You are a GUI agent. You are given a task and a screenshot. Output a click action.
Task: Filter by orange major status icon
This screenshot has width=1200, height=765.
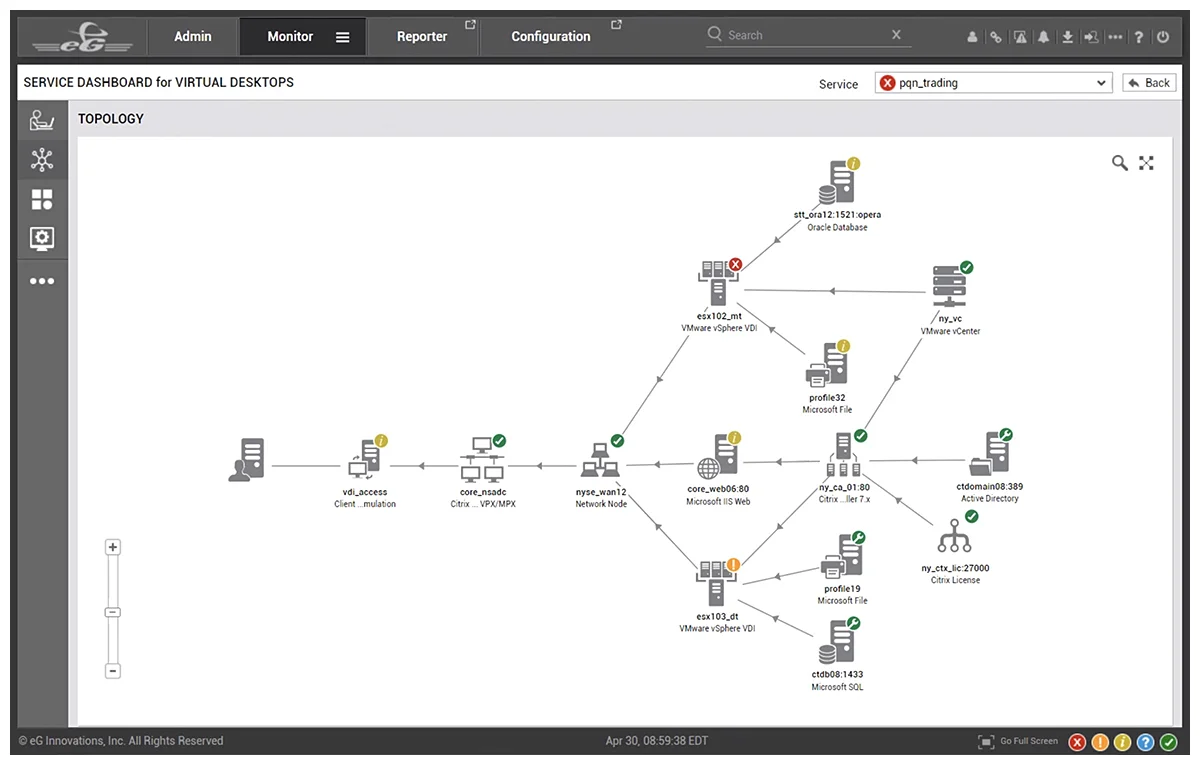(x=1100, y=742)
